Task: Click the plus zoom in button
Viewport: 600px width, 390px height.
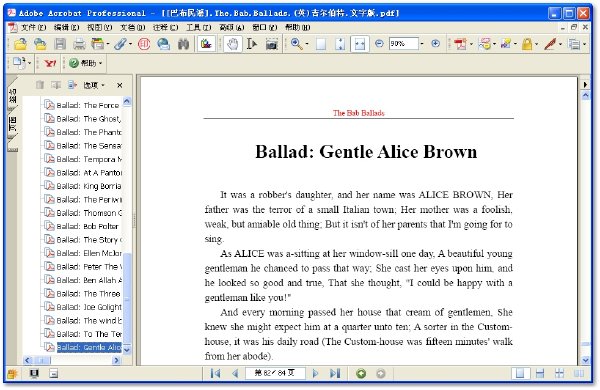Action: click(x=435, y=44)
